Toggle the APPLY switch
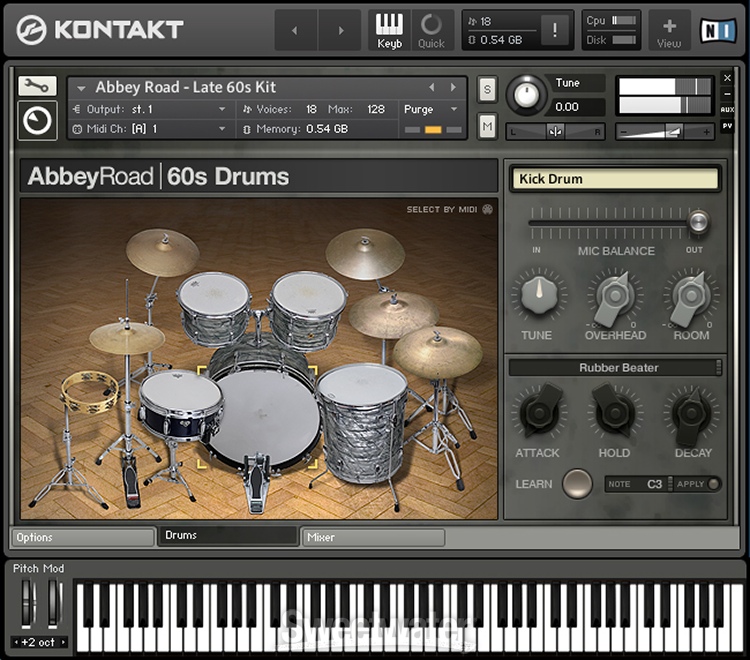Viewport: 750px width, 660px height. pos(713,484)
